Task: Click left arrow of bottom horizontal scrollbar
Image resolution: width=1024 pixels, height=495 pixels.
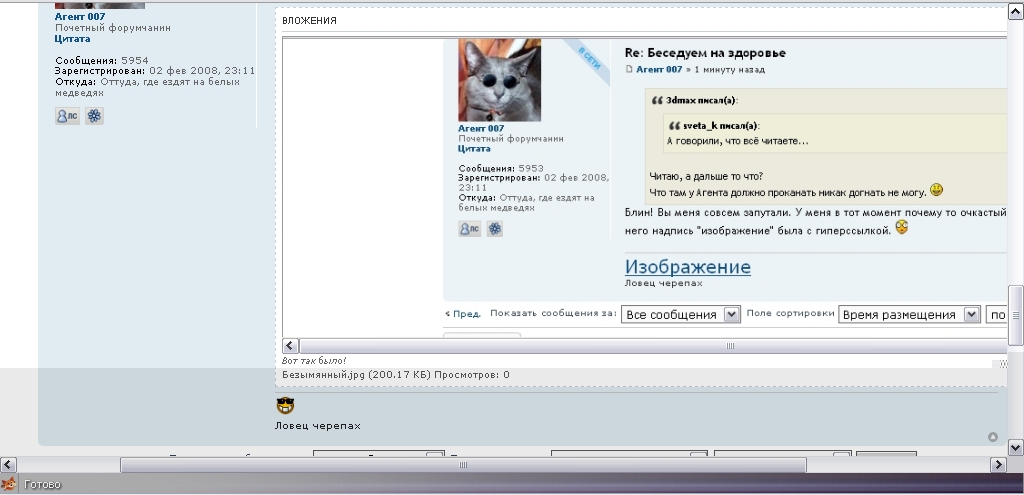Action: pos(8,464)
